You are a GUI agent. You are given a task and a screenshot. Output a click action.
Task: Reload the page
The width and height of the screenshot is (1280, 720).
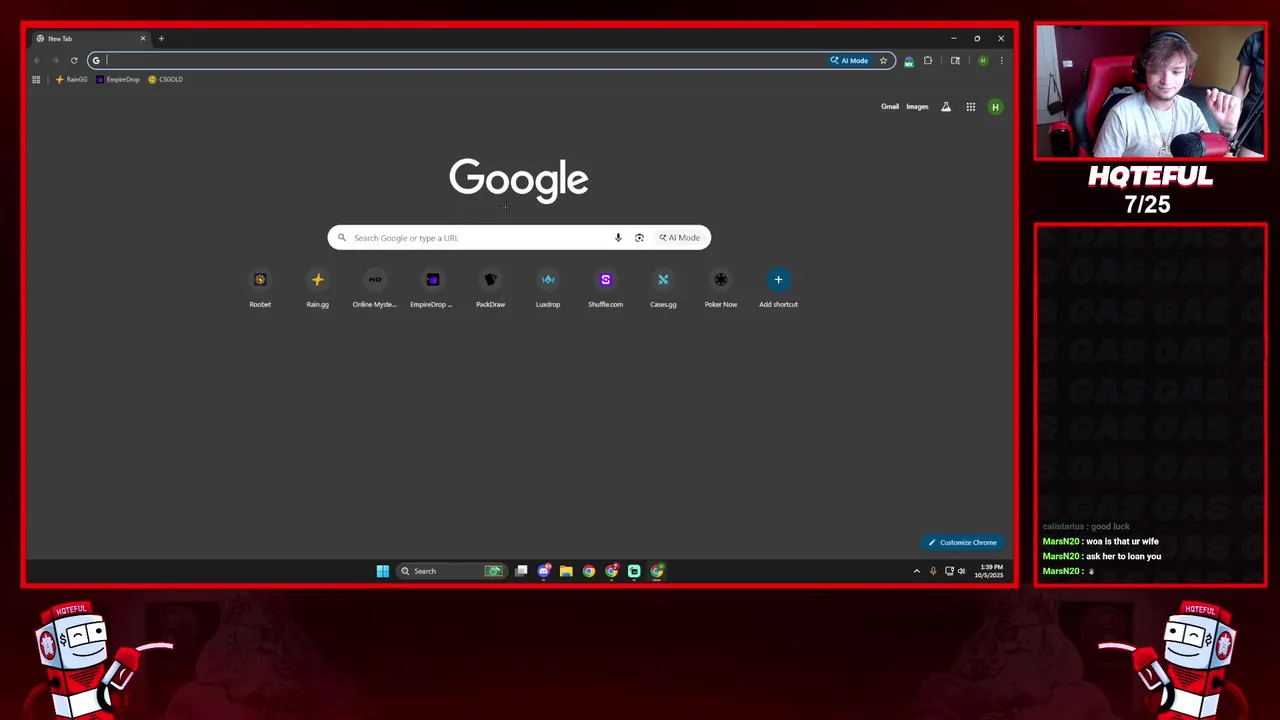tap(74, 60)
